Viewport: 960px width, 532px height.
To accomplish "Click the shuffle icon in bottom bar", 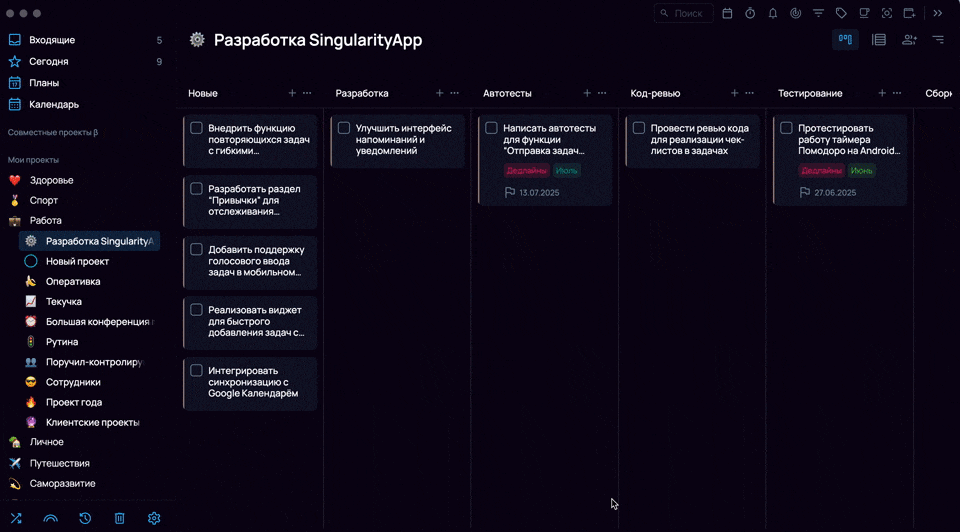I will coord(16,519).
